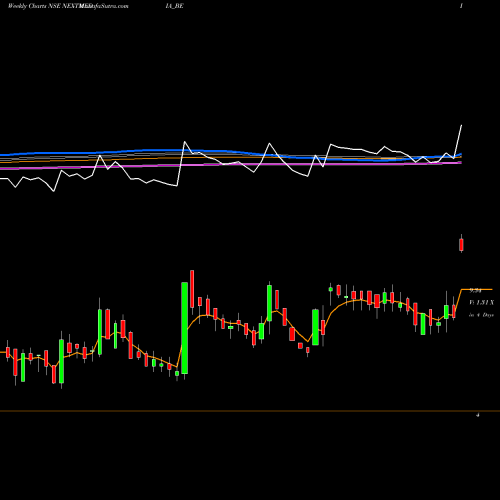Click the 'IA_BE' symbol label
500x500 pixels.
click(x=174, y=6)
